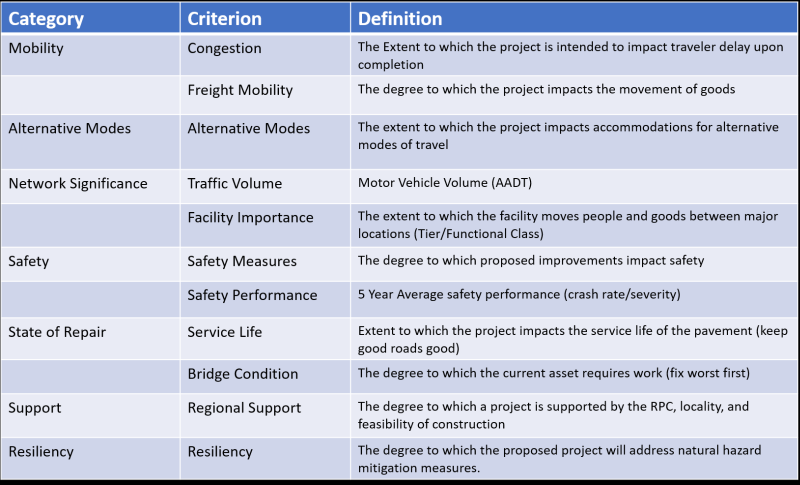Click the Bridge Condition criterion cell
This screenshot has height=485, width=800.
pos(243,373)
